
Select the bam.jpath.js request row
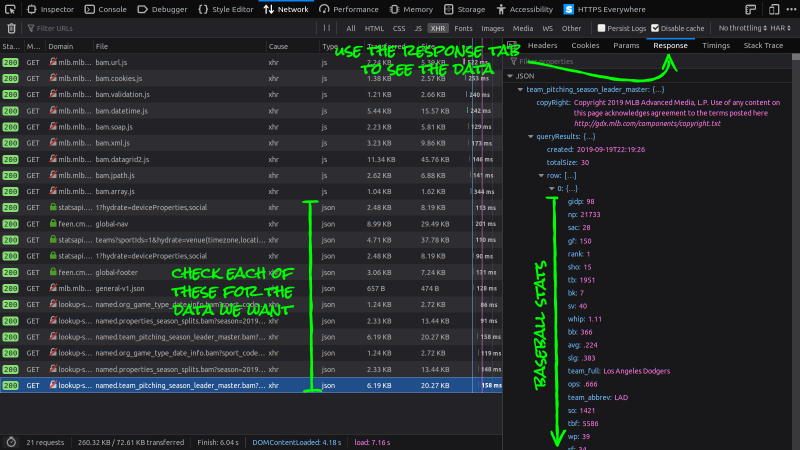pyautogui.click(x=251, y=175)
